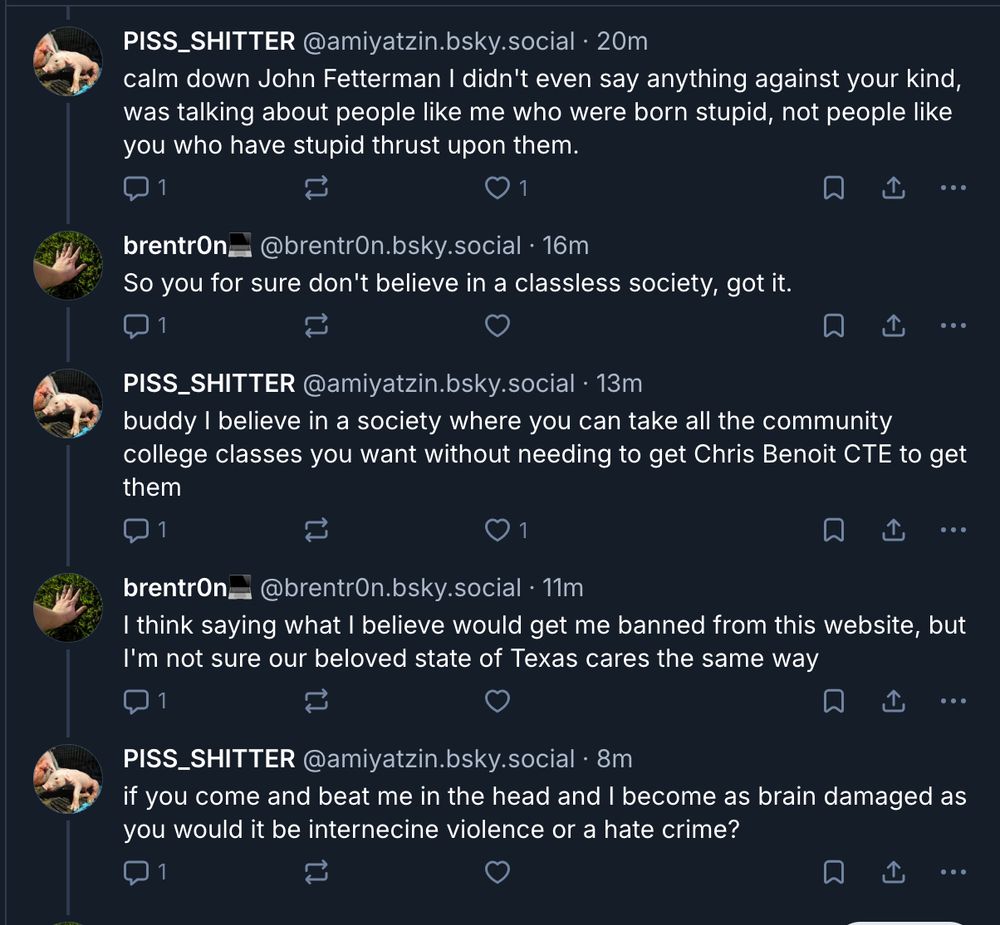1000x925 pixels.
Task: Repost the 'classless society' post by brentr0n
Action: point(316,325)
